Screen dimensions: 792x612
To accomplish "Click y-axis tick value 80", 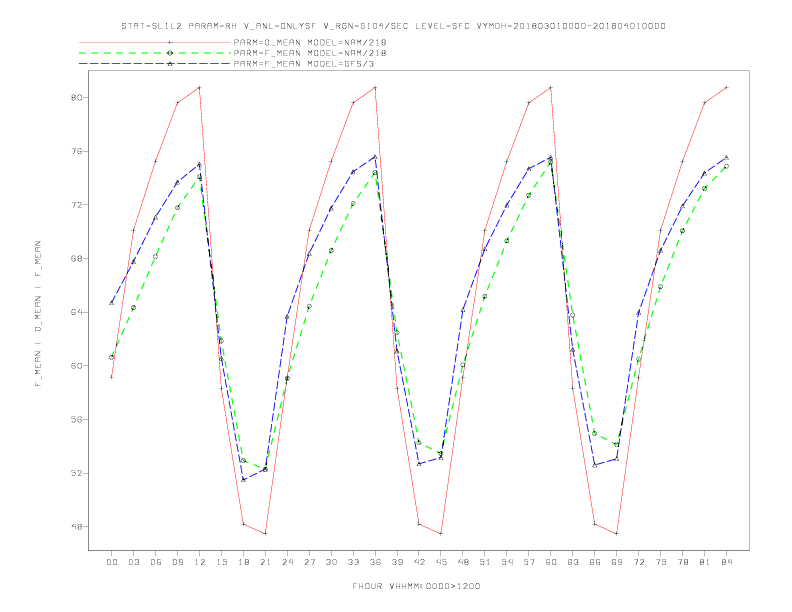I will pyautogui.click(x=76, y=97).
